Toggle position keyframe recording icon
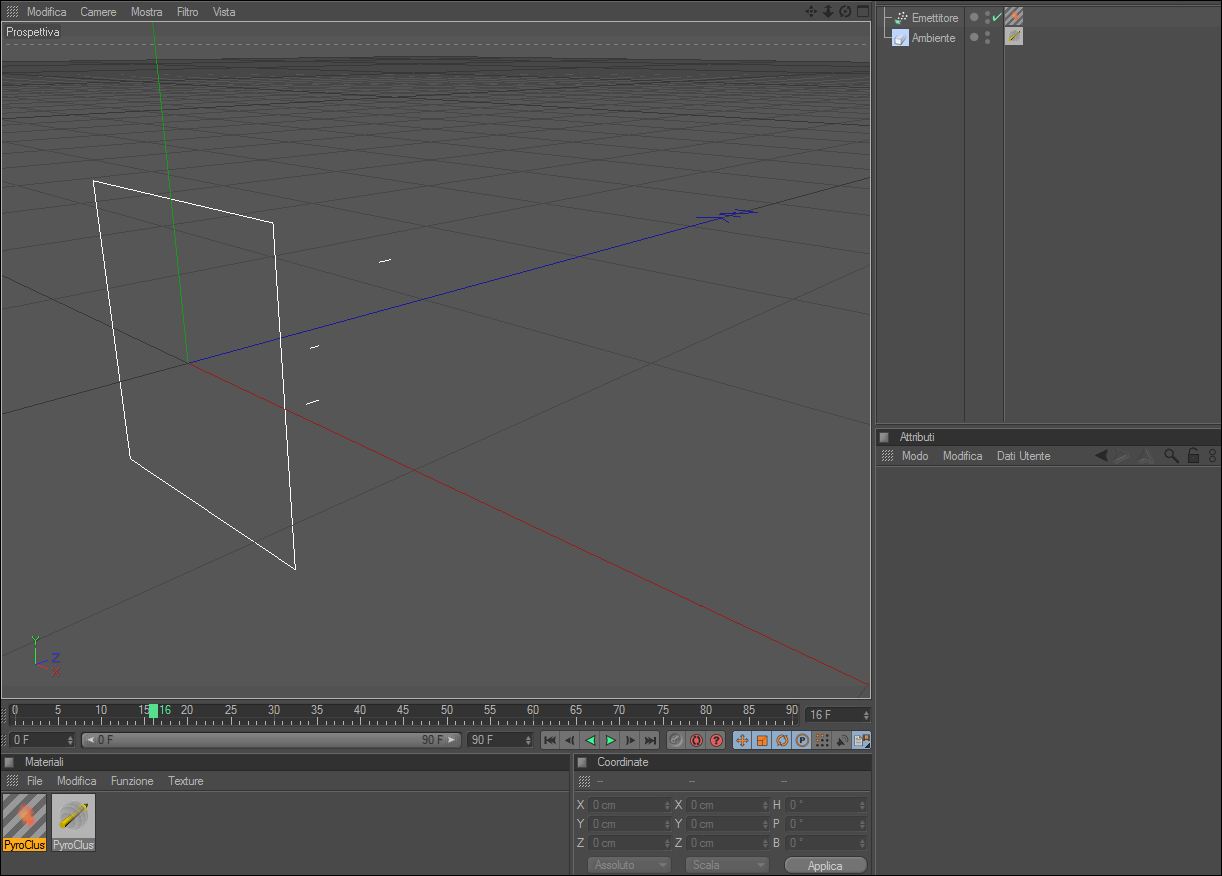 742,740
